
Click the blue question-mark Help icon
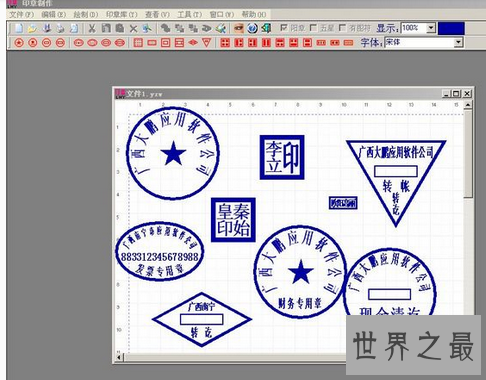[x=252, y=28]
